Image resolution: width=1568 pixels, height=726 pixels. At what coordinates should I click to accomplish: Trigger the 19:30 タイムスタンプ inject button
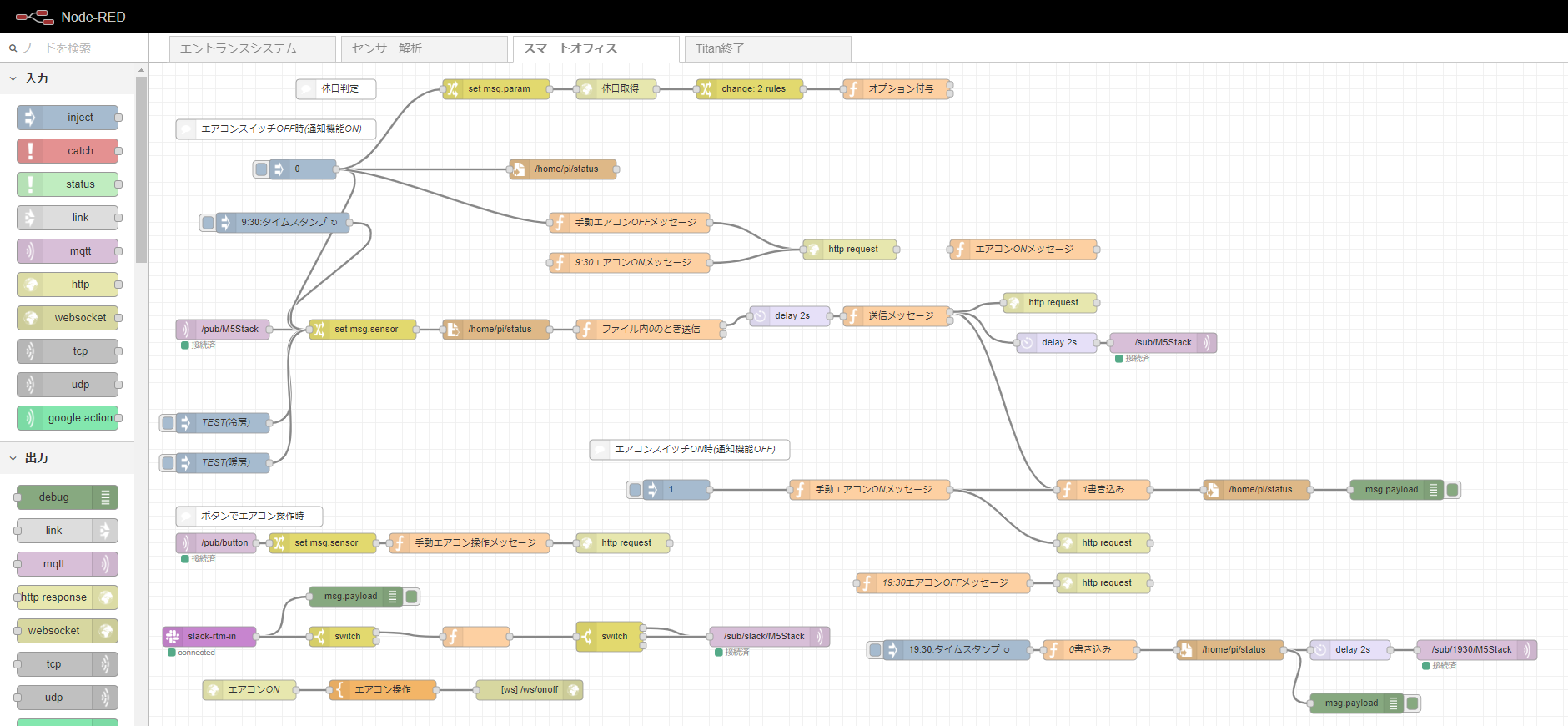tap(875, 650)
